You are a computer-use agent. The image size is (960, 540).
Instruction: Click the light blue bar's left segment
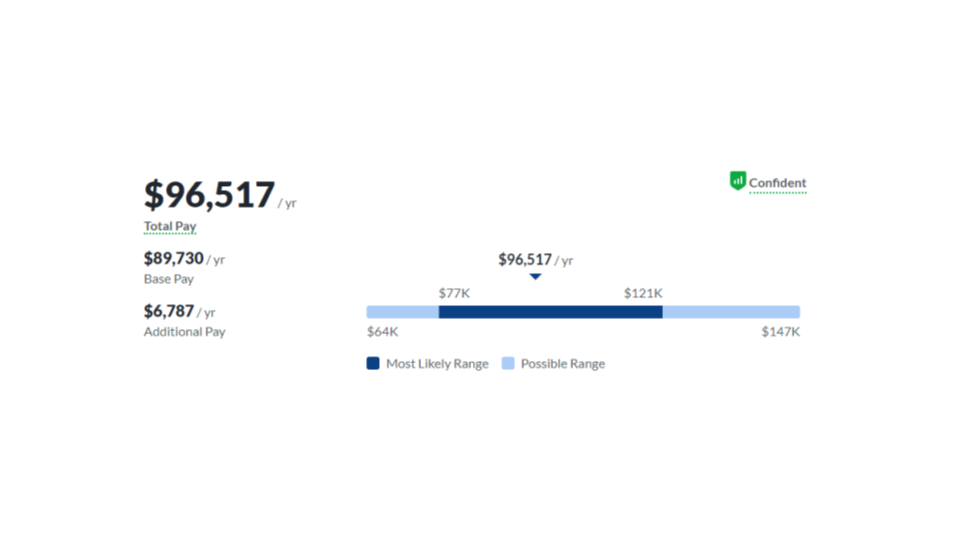pyautogui.click(x=403, y=312)
